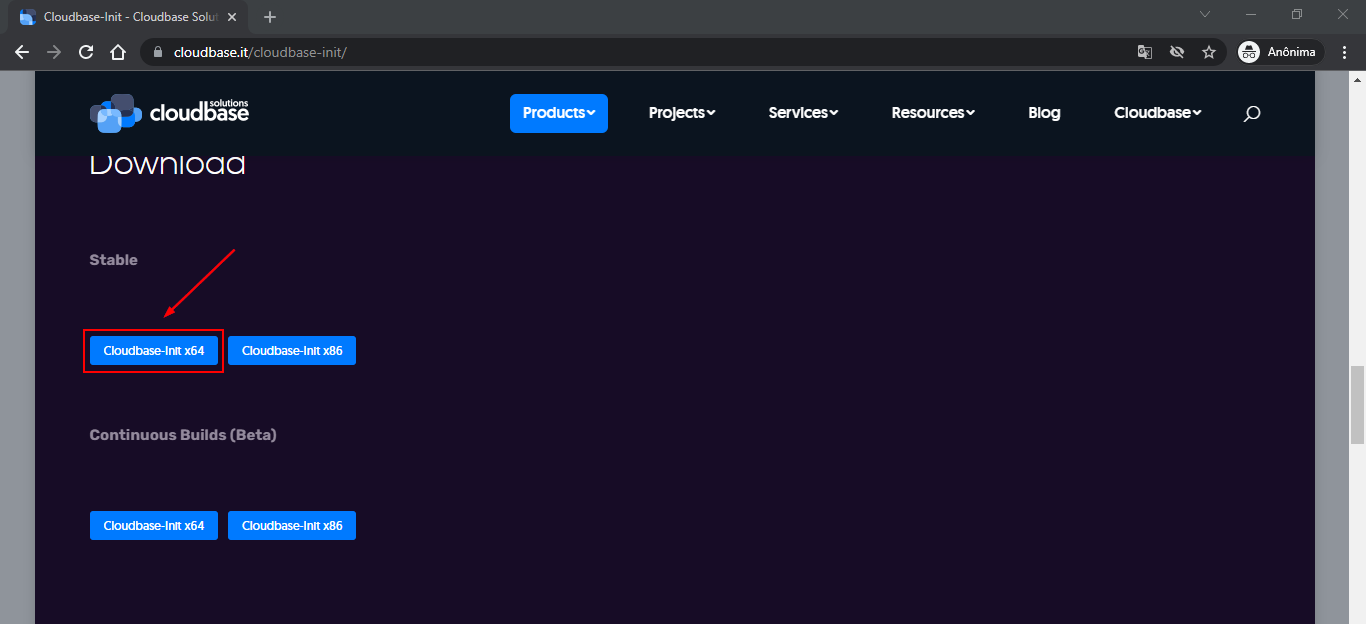This screenshot has width=1366, height=624.
Task: Download Continuous Builds Cloudbase-Init x64
Action: 154,526
